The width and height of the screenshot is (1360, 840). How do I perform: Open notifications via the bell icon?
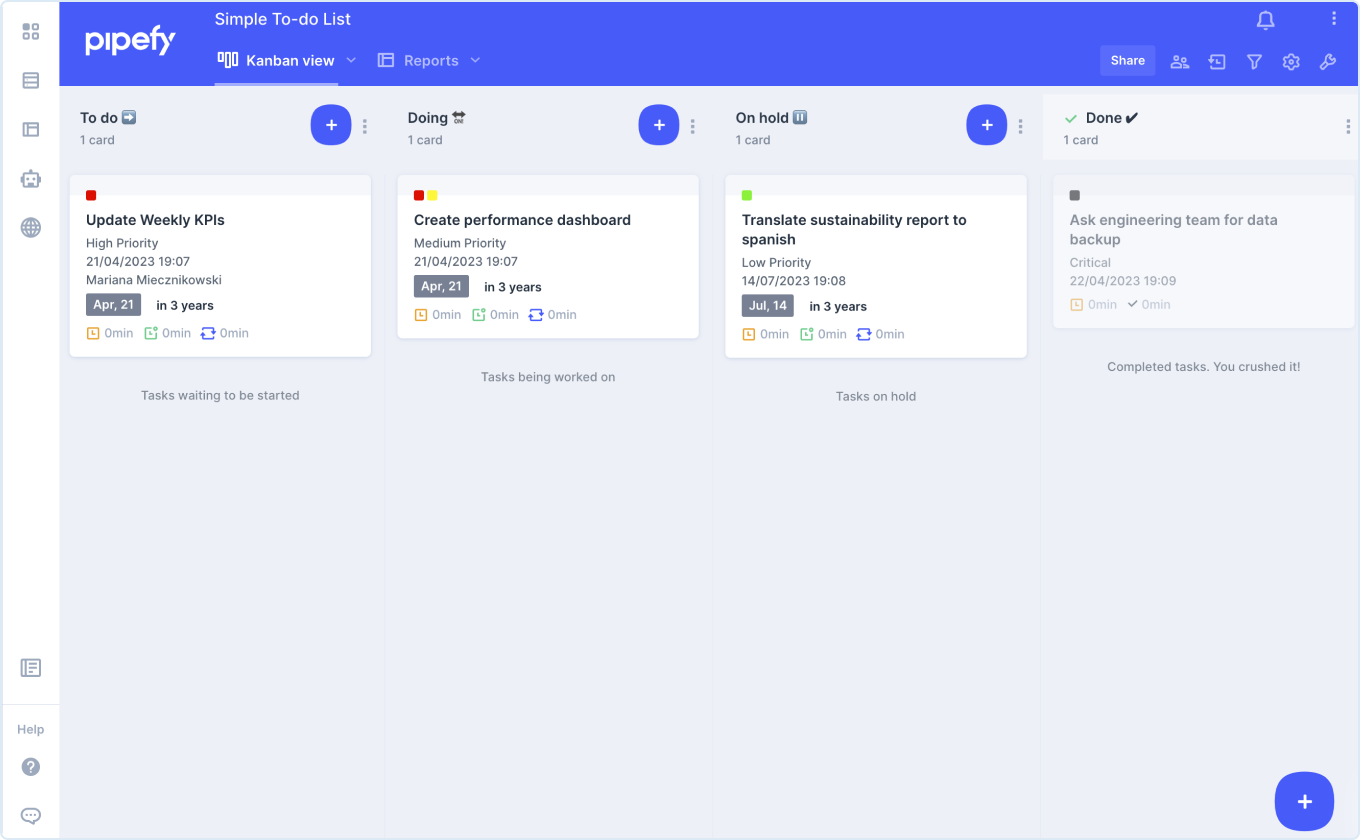point(1265,19)
